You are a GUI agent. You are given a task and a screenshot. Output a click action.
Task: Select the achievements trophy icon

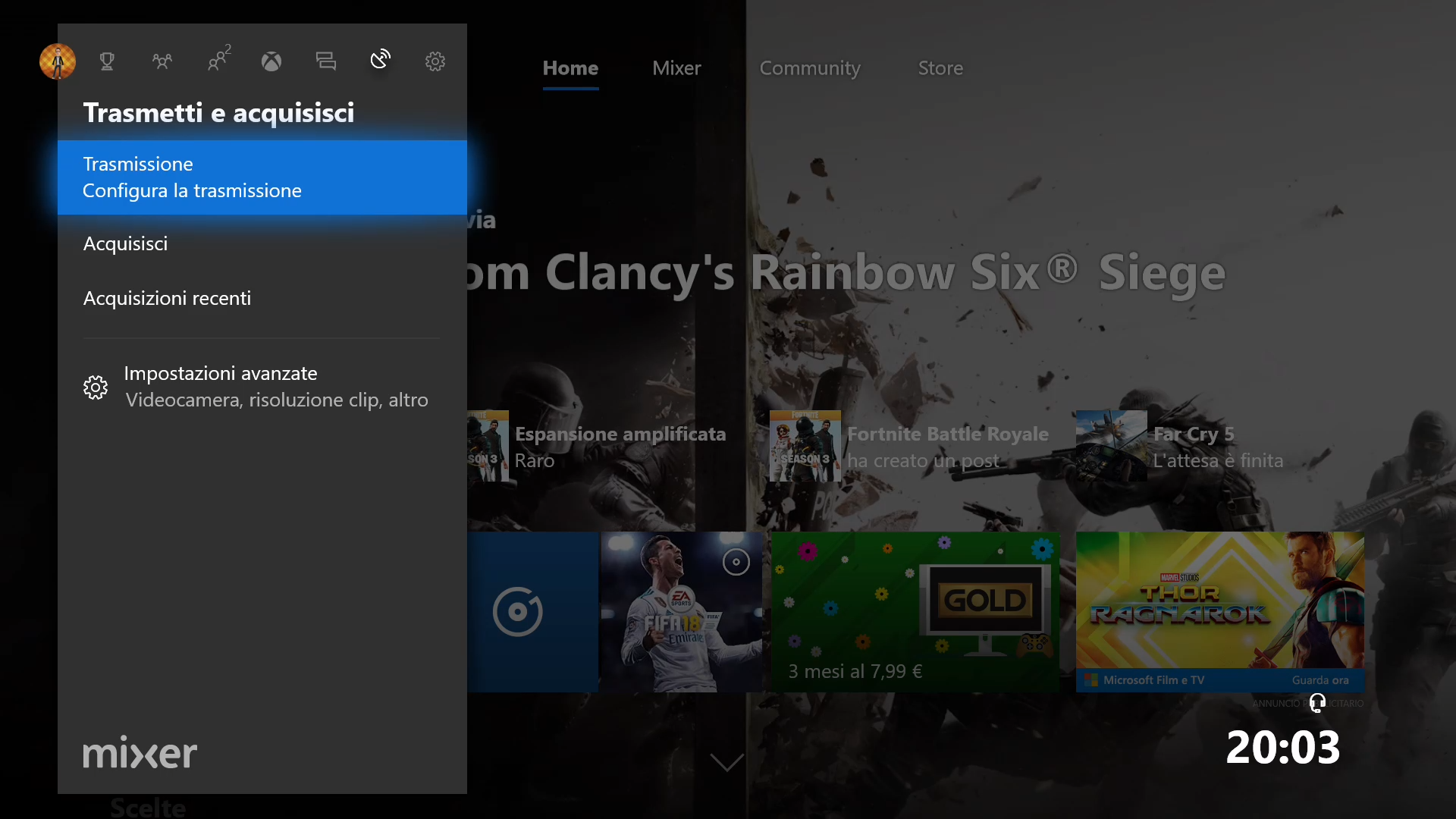pos(107,61)
